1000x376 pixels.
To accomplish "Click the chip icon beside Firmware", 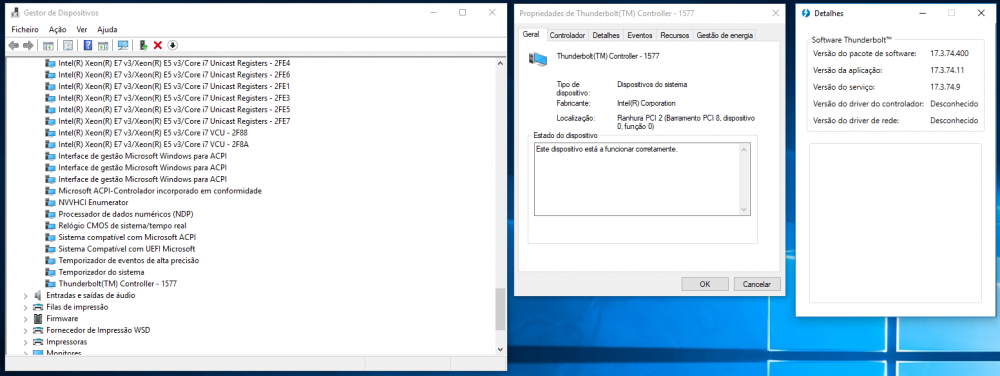I will click(37, 318).
